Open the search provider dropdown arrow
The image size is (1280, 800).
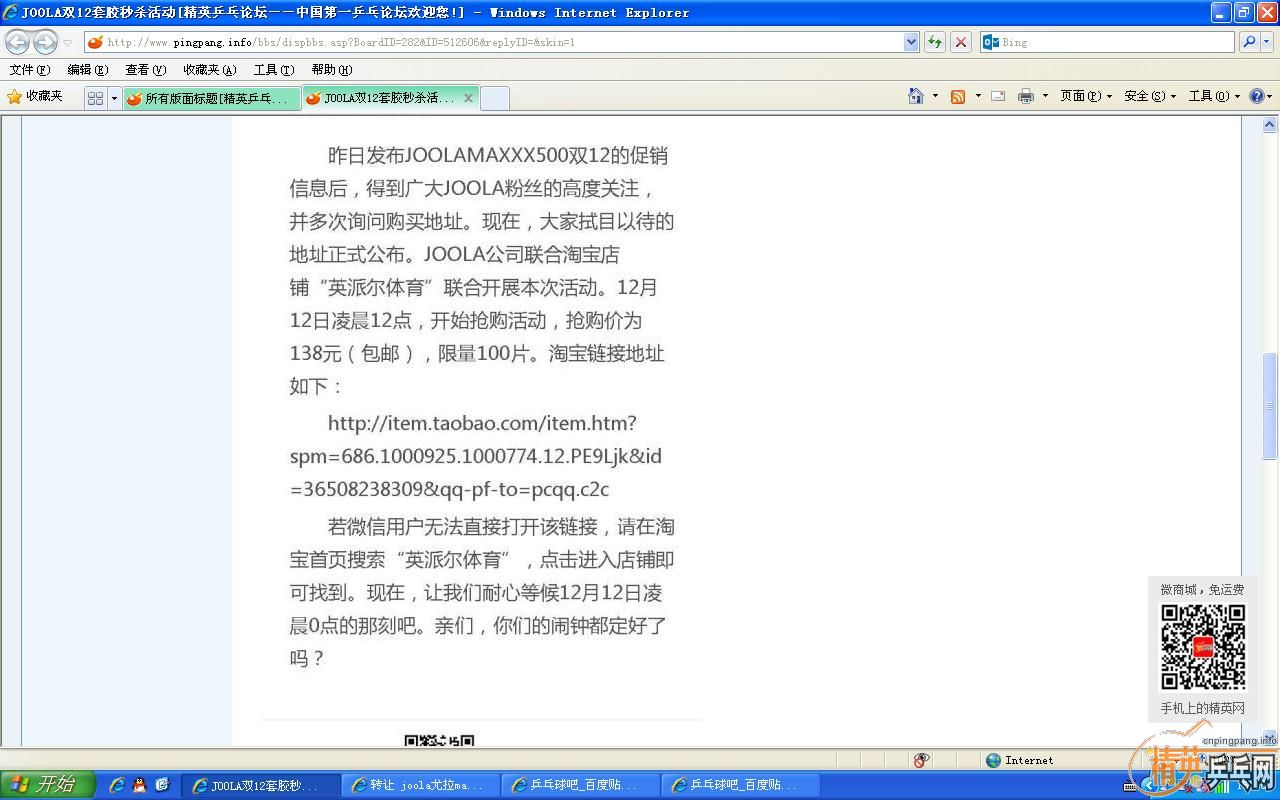tap(1267, 42)
